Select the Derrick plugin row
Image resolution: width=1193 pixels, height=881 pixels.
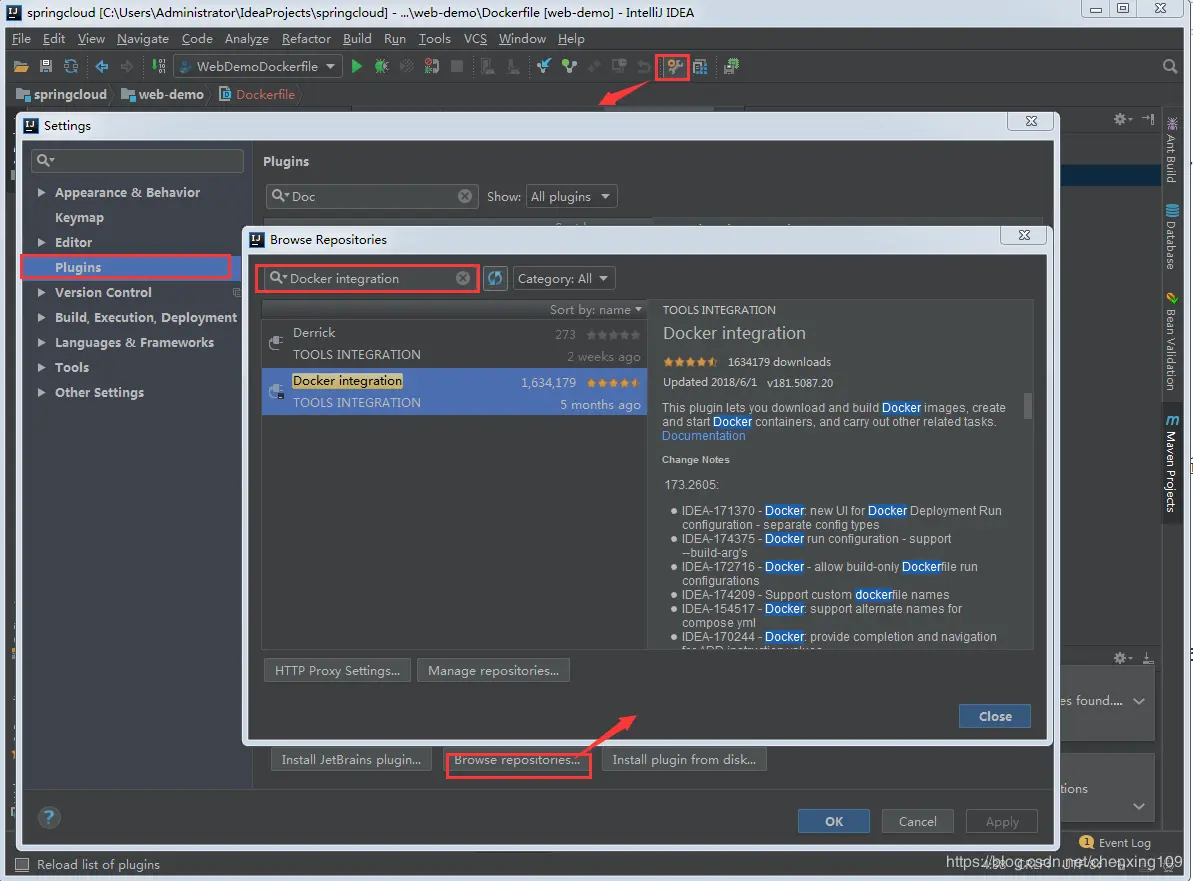click(454, 344)
